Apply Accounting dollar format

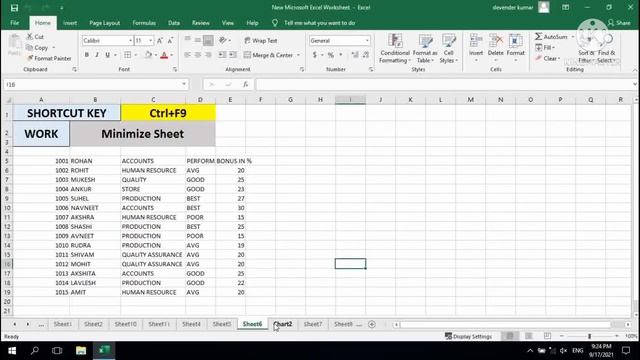pos(315,55)
